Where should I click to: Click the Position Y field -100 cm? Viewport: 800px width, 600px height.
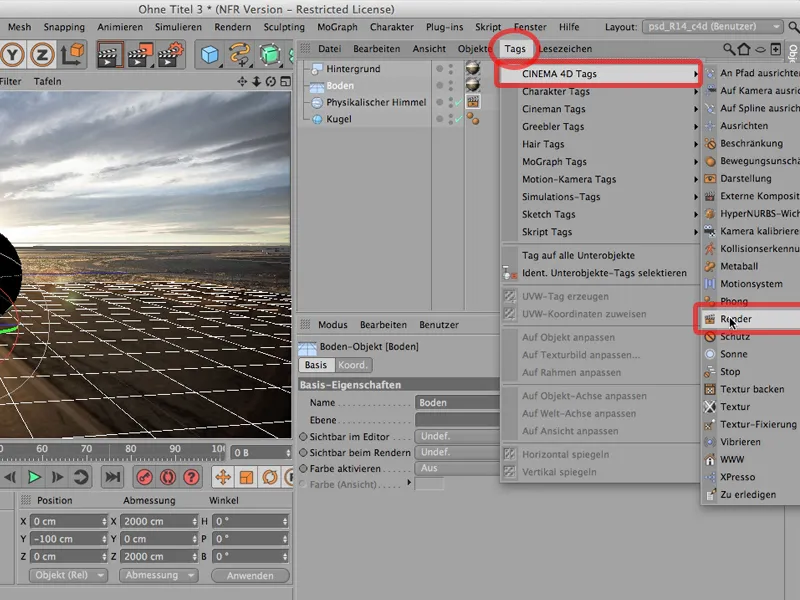pos(68,539)
